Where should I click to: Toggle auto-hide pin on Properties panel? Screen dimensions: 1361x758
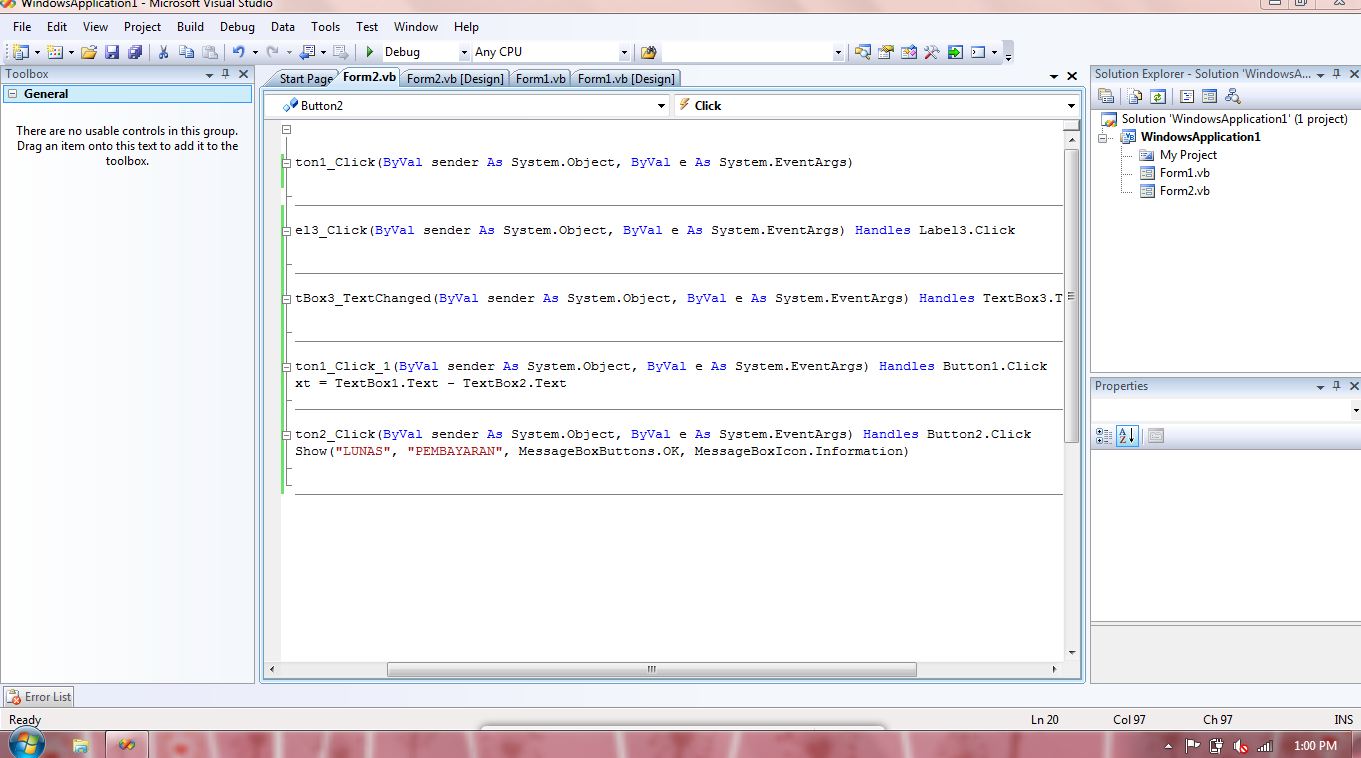tap(1337, 386)
